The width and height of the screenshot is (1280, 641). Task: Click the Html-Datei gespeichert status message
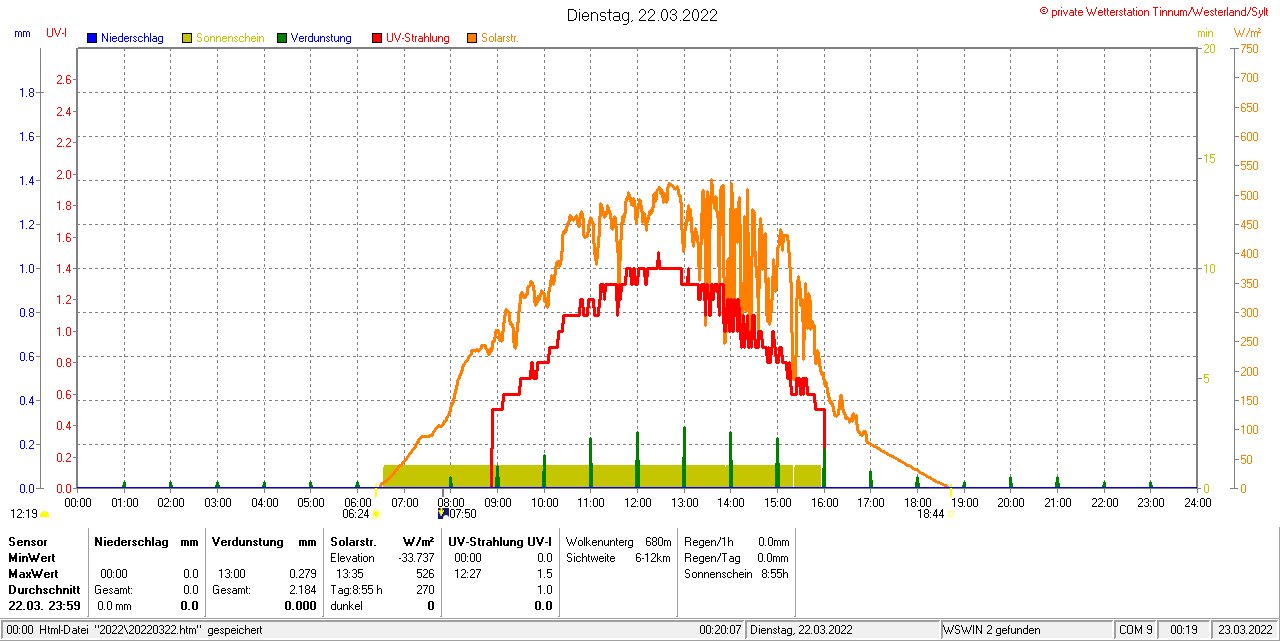click(x=133, y=630)
